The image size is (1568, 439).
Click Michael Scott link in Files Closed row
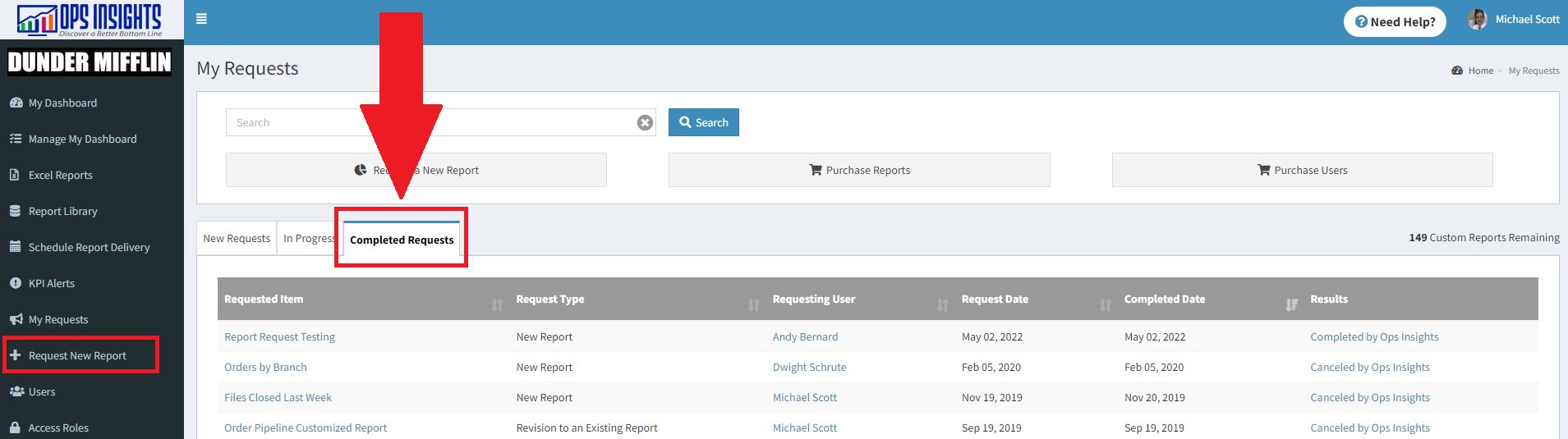tap(804, 397)
